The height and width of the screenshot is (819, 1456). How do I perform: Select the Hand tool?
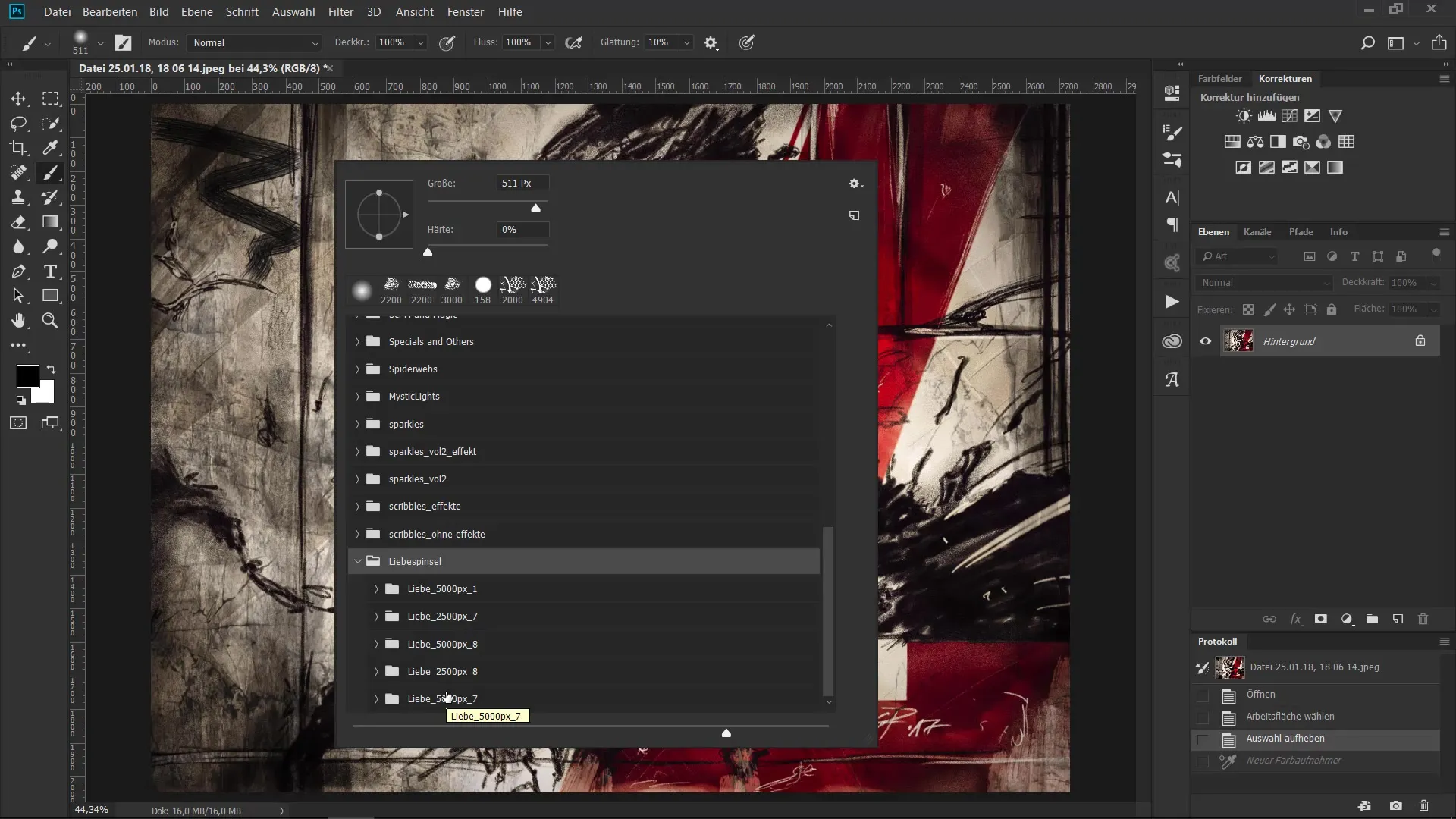pos(18,321)
